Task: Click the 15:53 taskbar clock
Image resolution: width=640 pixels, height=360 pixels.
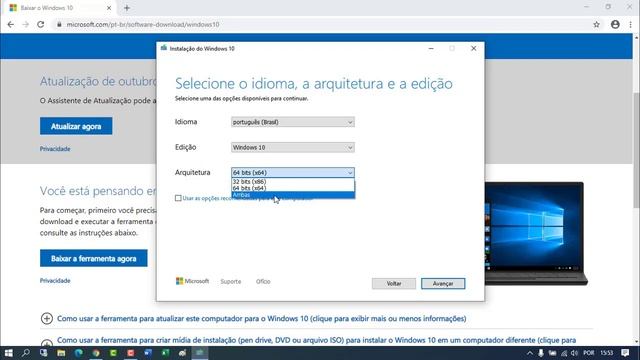Action: tap(607, 353)
